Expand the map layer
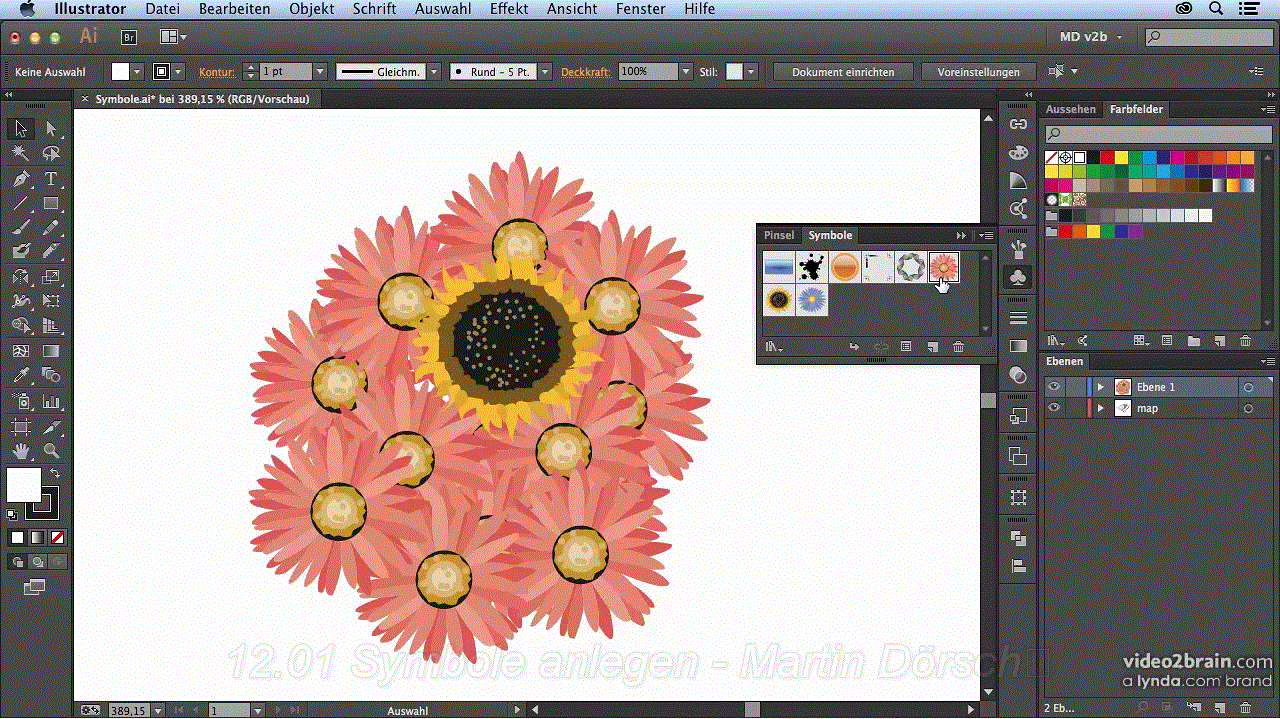This screenshot has height=719, width=1280. tap(1101, 408)
